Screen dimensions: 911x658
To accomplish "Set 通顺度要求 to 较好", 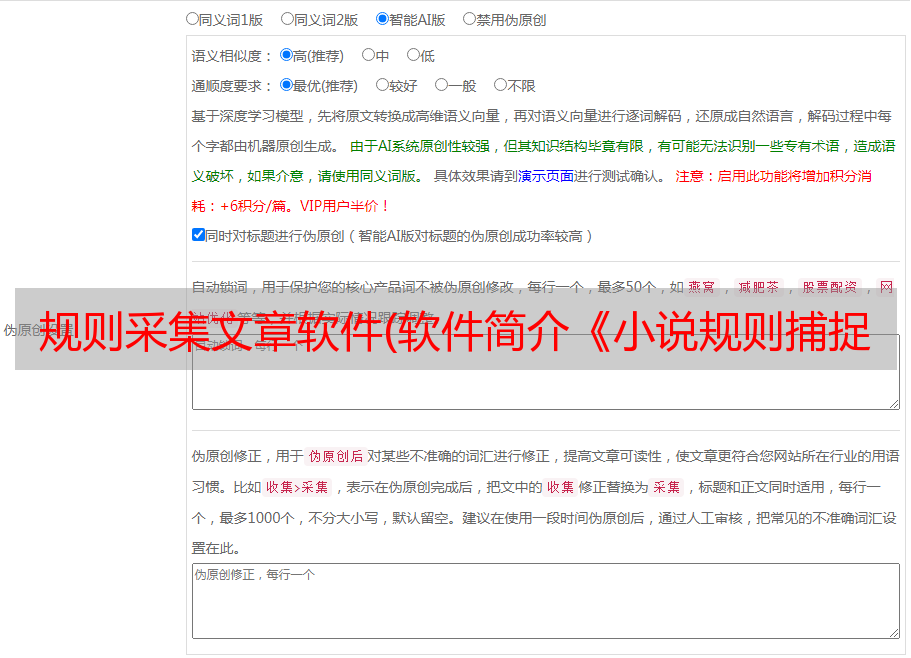I will (x=382, y=85).
